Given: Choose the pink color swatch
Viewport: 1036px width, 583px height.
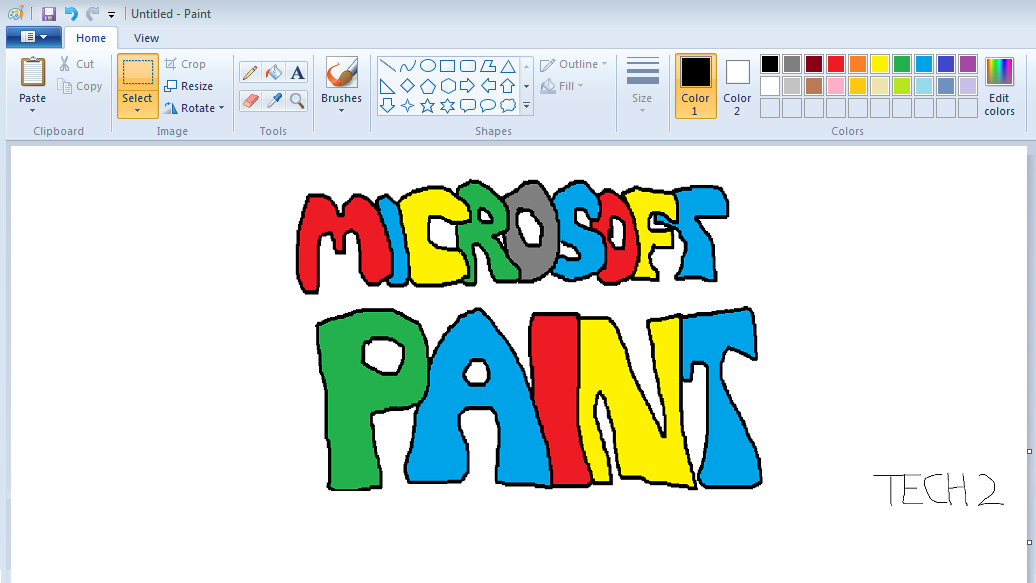Looking at the screenshot, I should pyautogui.click(x=836, y=86).
